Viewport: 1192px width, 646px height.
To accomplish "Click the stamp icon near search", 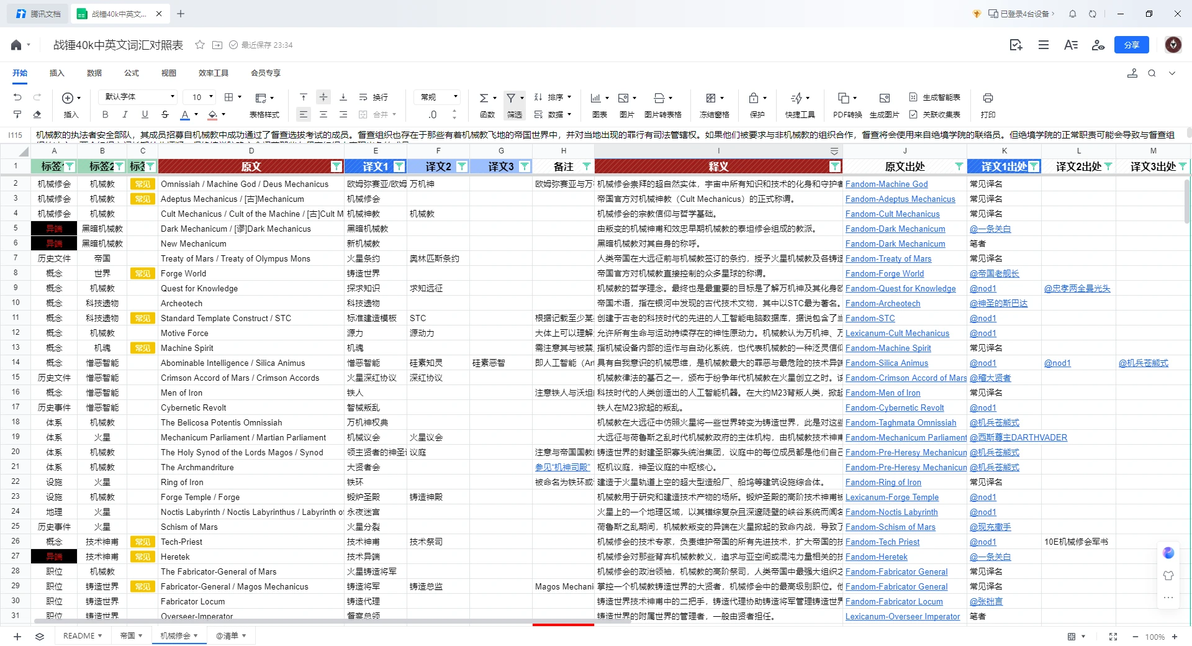I will click(1132, 73).
